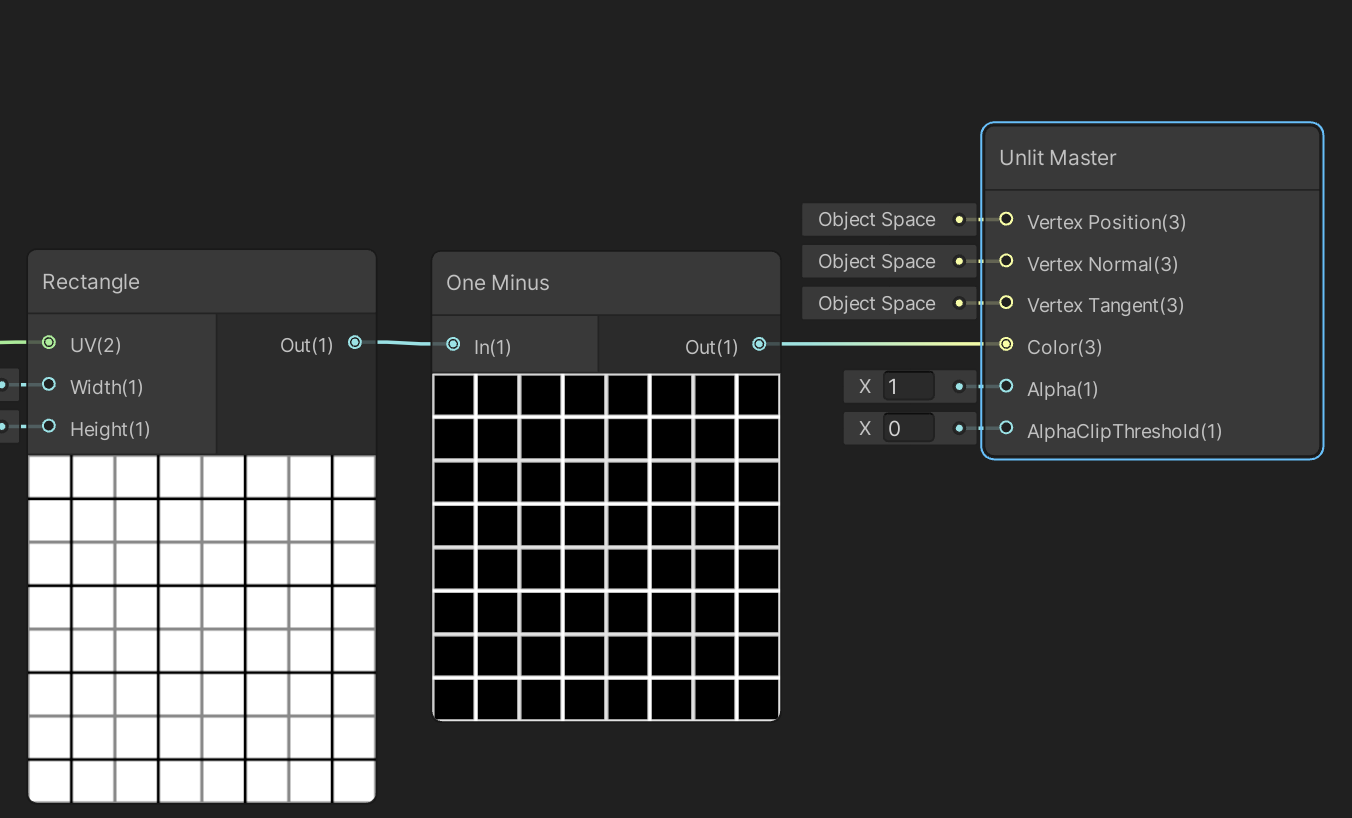Click the AlphaClipThreshold(1) label text
This screenshot has width=1352, height=818.
tap(1125, 431)
